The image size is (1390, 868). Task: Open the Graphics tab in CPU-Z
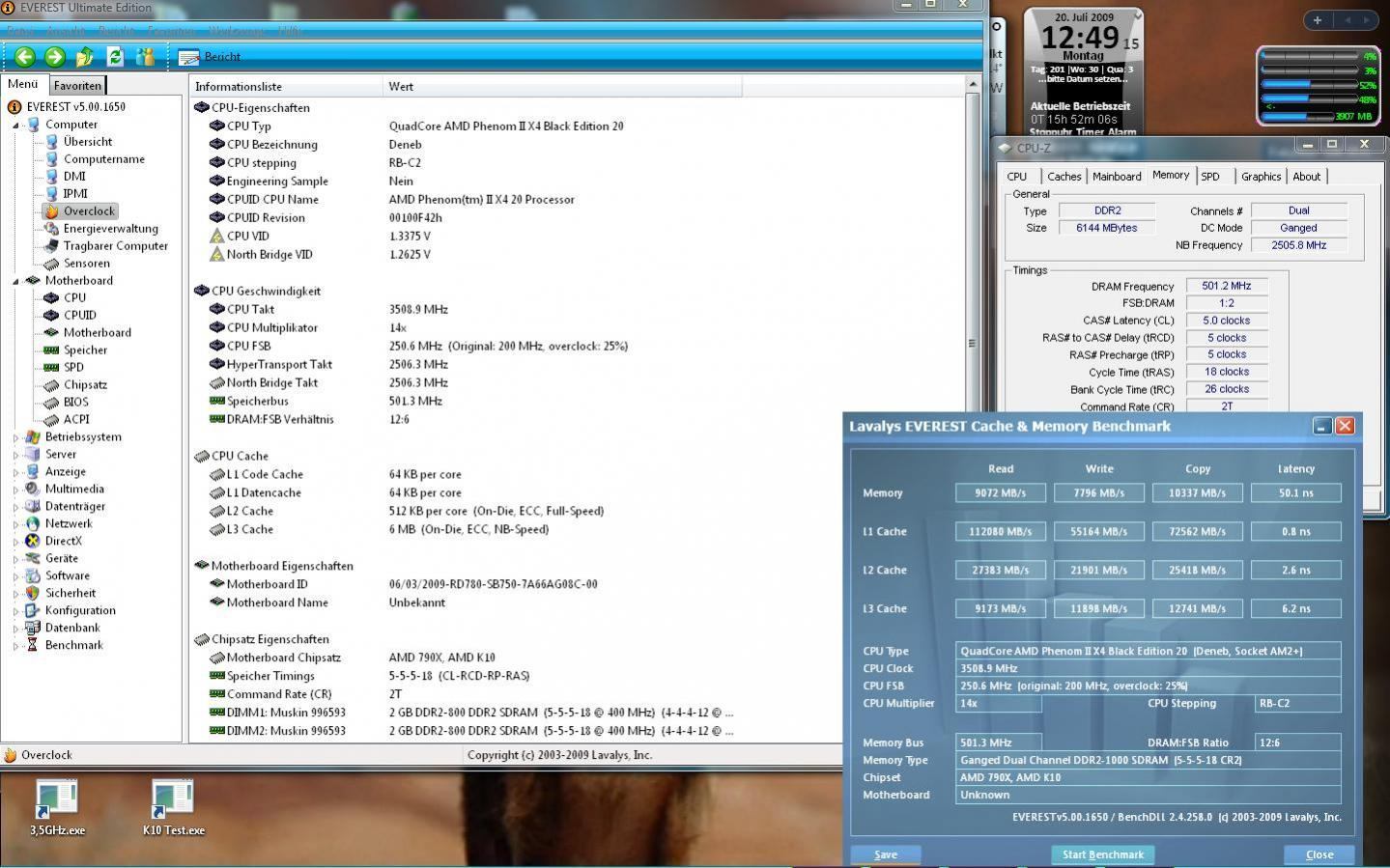(1261, 177)
